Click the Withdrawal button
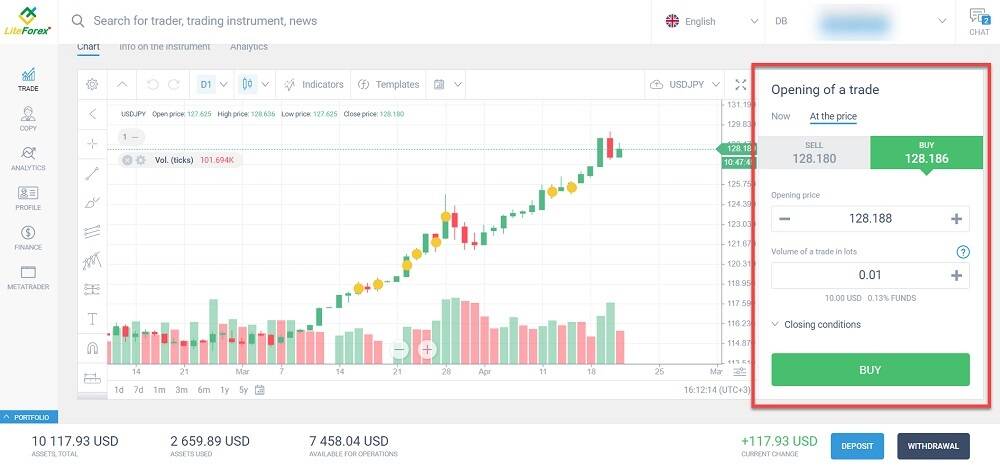Viewport: 1000px width, 469px height. click(x=933, y=446)
